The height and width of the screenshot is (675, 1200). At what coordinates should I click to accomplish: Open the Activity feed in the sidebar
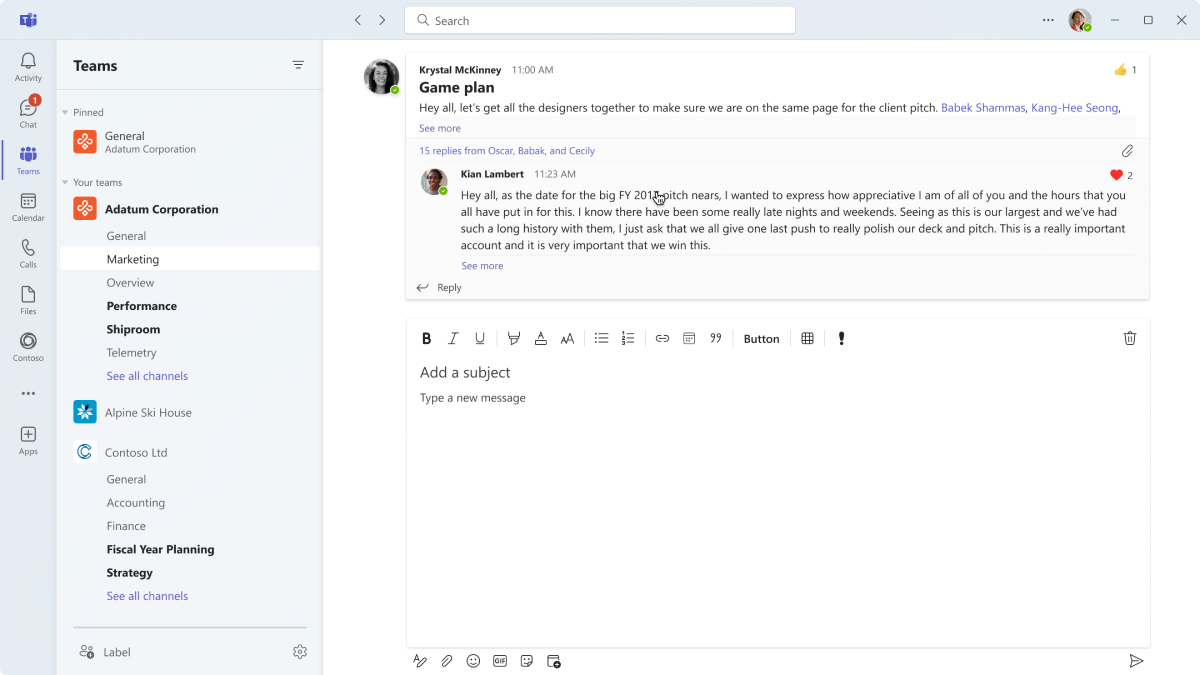(x=28, y=67)
